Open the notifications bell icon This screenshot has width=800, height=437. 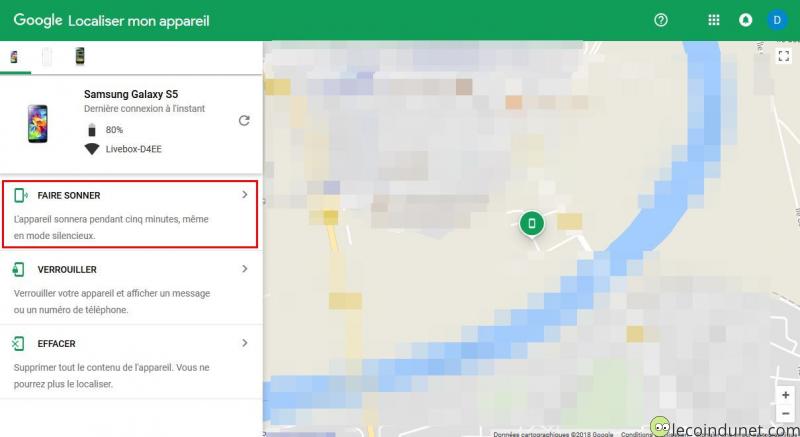point(745,20)
